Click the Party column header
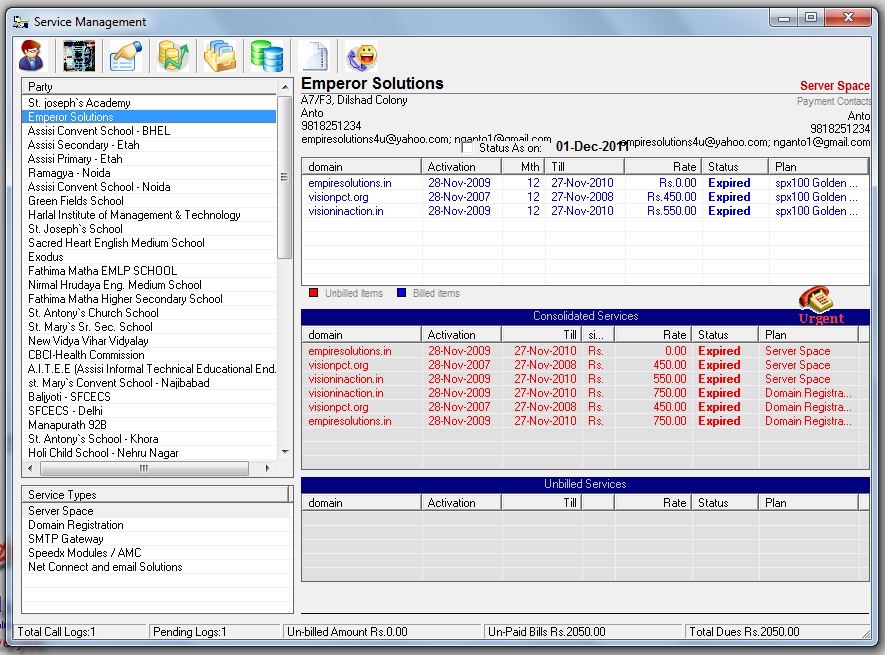This screenshot has width=885, height=655. pyautogui.click(x=150, y=86)
